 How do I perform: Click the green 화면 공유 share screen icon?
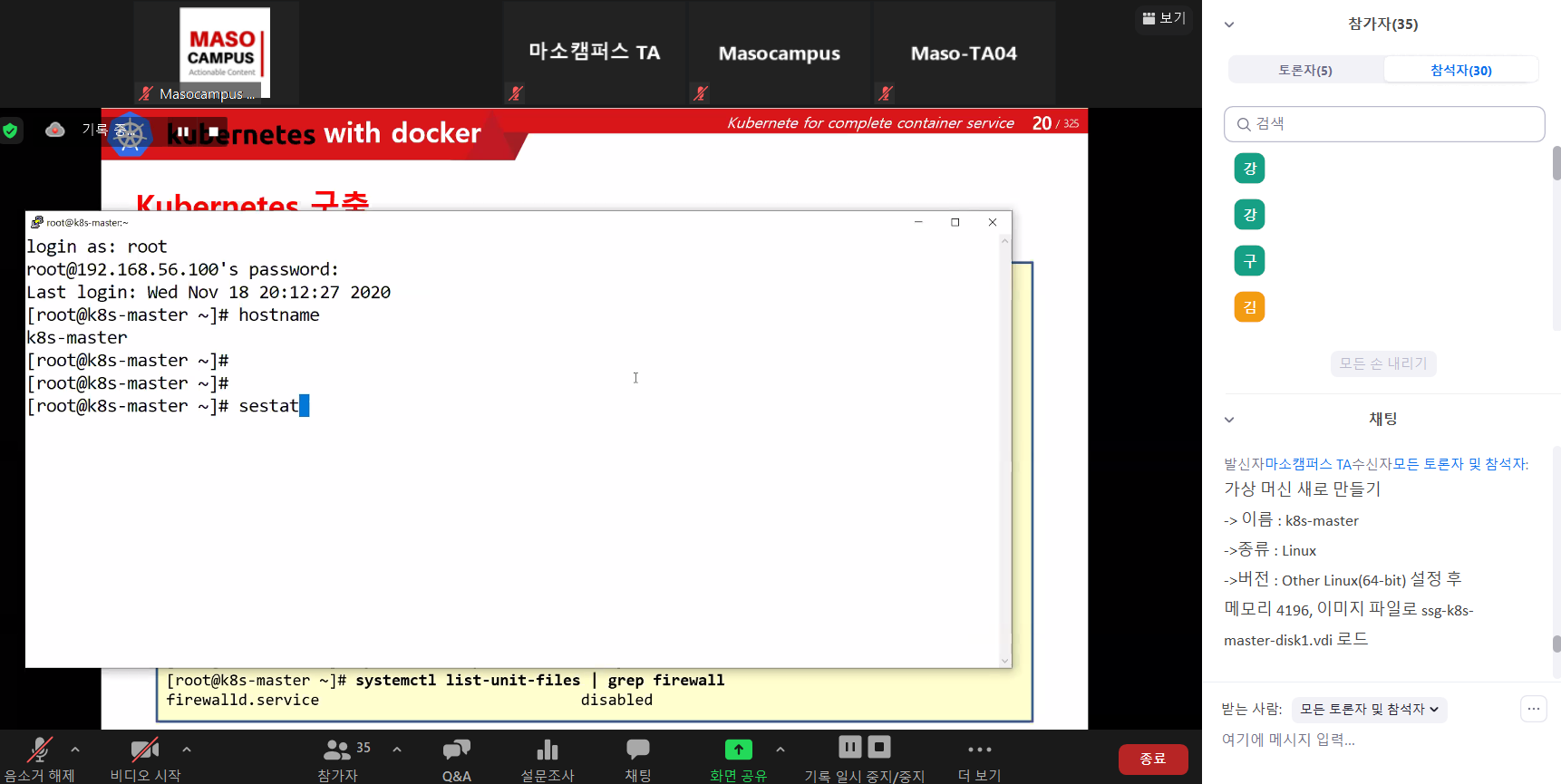tap(738, 750)
